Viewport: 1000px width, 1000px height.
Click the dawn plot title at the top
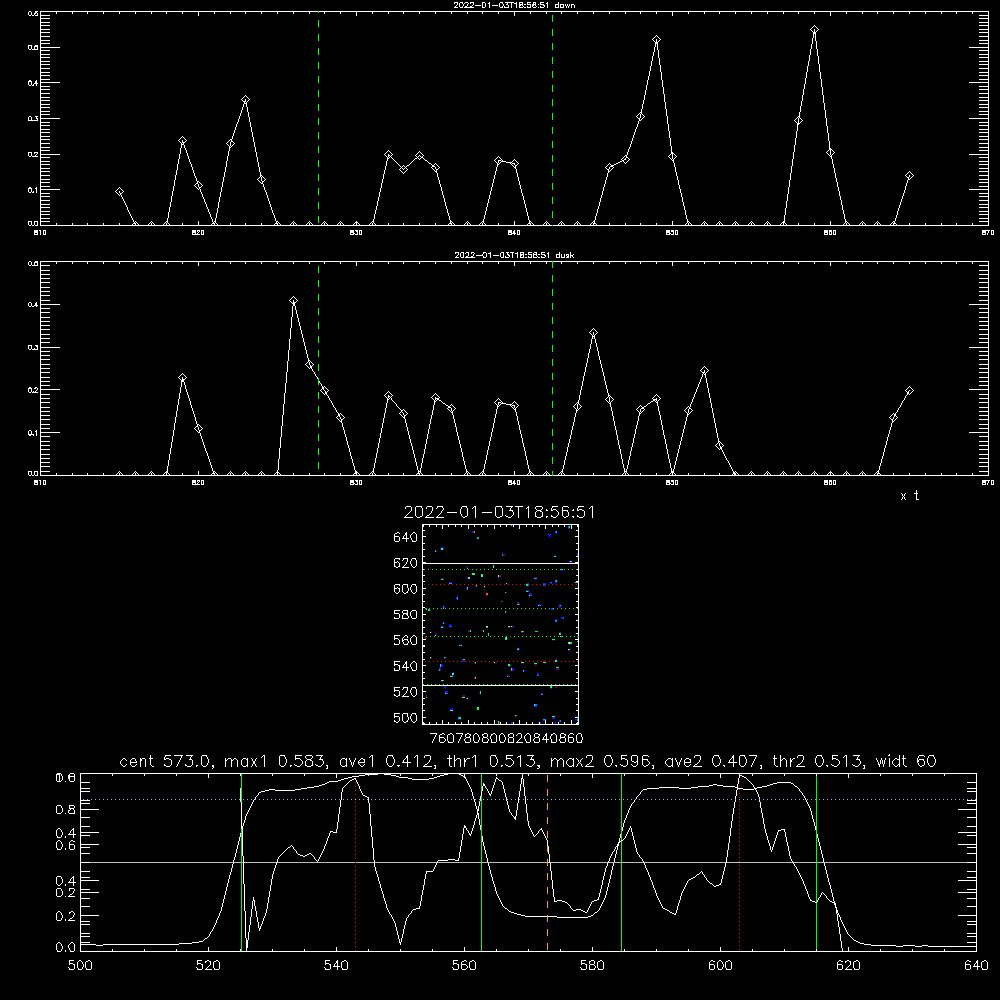click(514, 5)
